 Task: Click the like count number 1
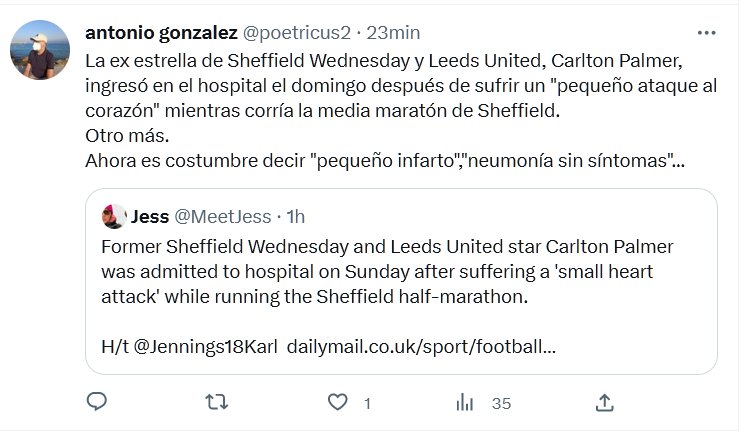click(367, 403)
